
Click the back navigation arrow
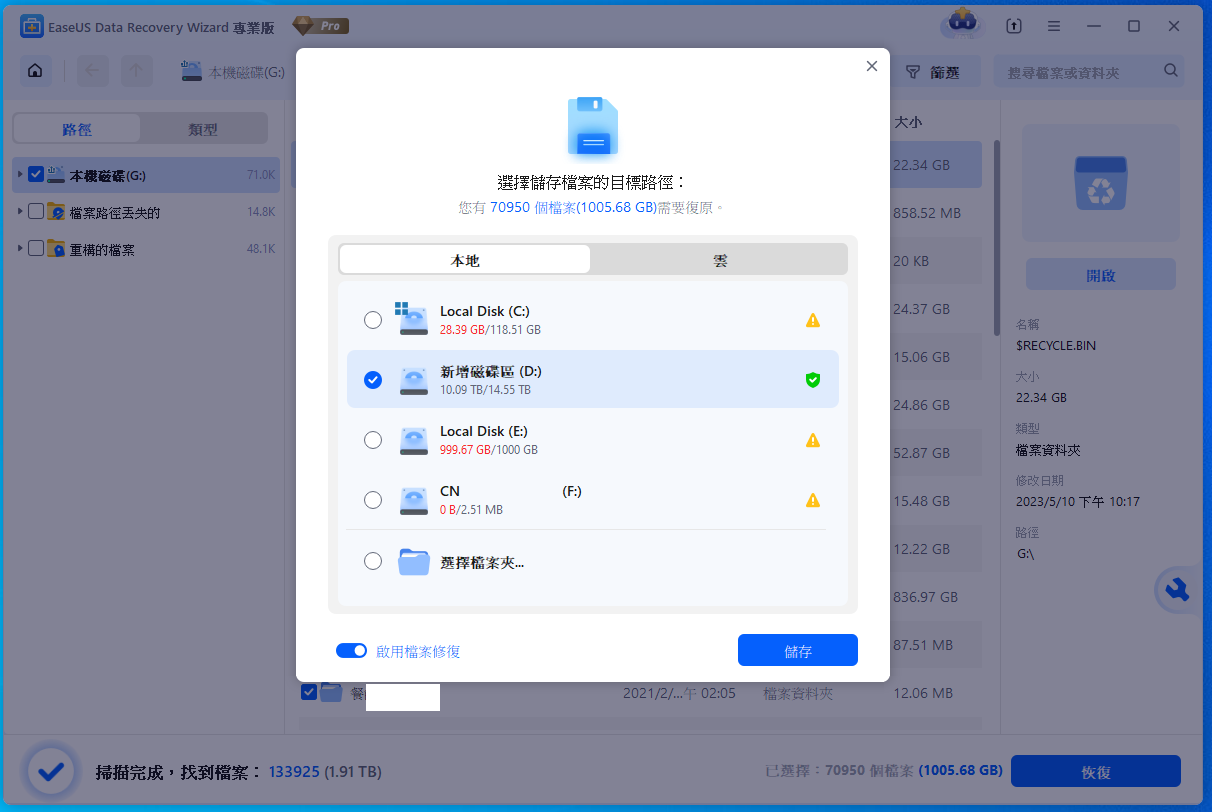[91, 71]
